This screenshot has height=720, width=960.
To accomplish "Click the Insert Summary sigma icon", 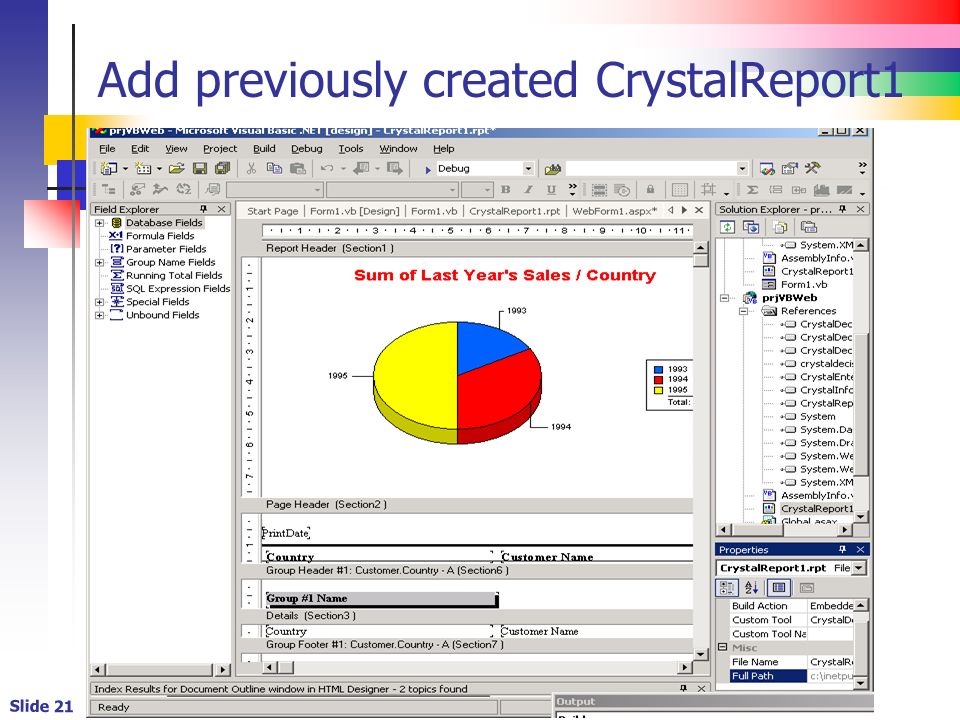I will (752, 190).
